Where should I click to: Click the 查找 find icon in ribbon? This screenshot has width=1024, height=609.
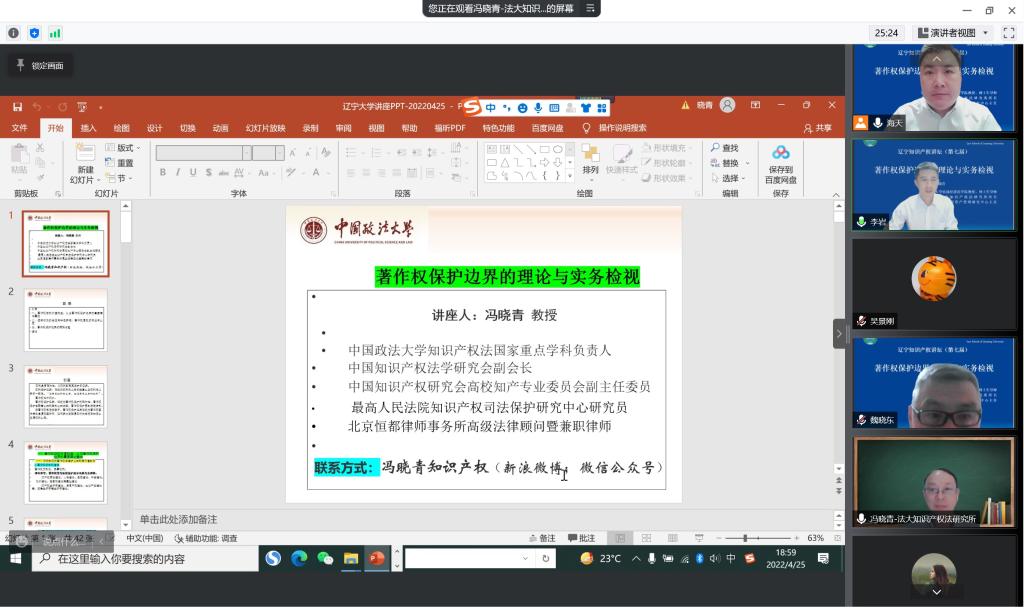pyautogui.click(x=716, y=148)
